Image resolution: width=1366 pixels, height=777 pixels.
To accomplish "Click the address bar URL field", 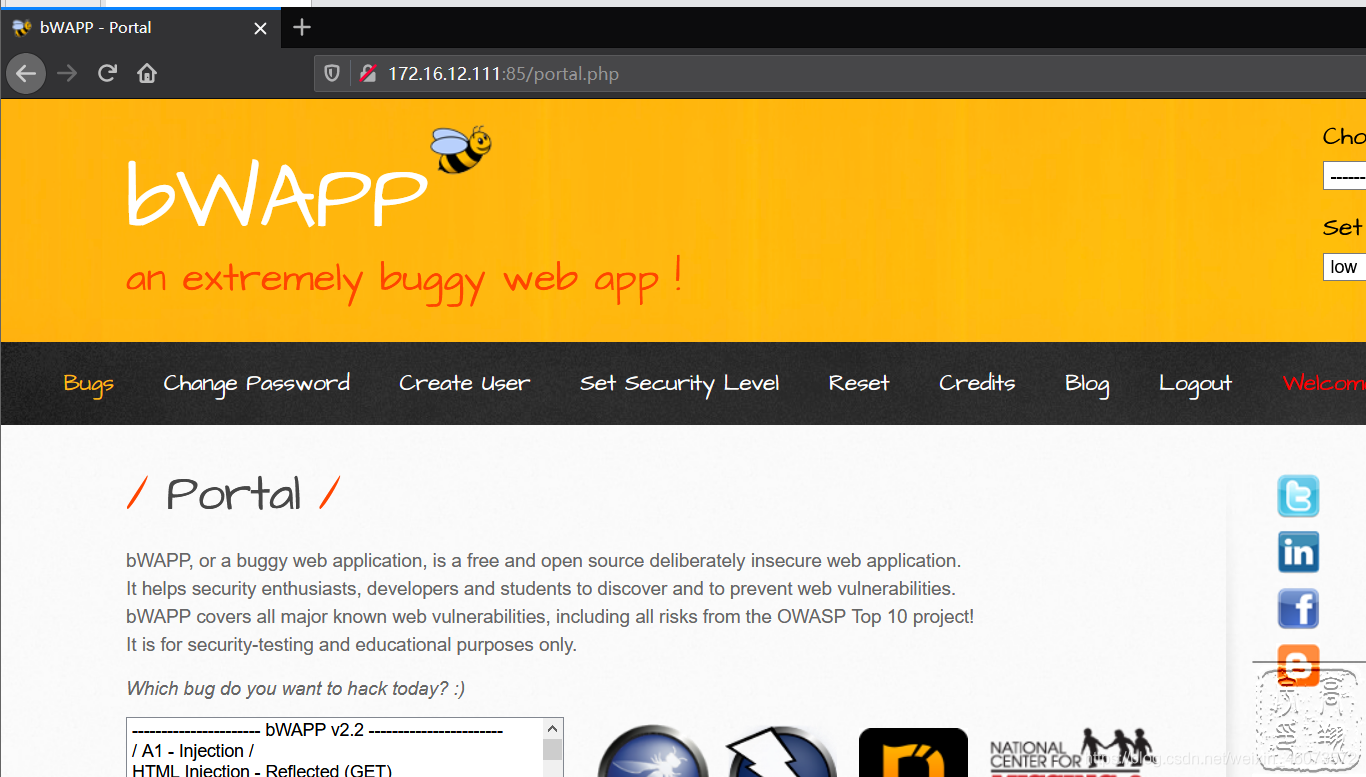I will (840, 73).
